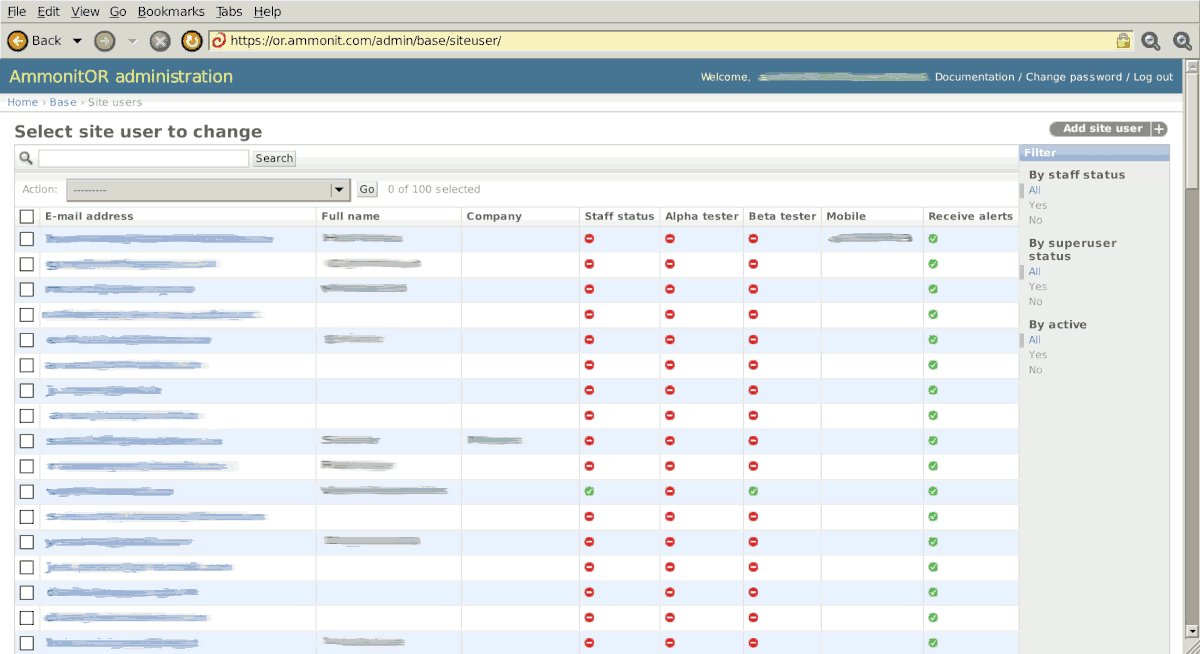The width and height of the screenshot is (1200, 654).
Task: Click the green Receive alerts icon on first row
Action: click(x=932, y=238)
